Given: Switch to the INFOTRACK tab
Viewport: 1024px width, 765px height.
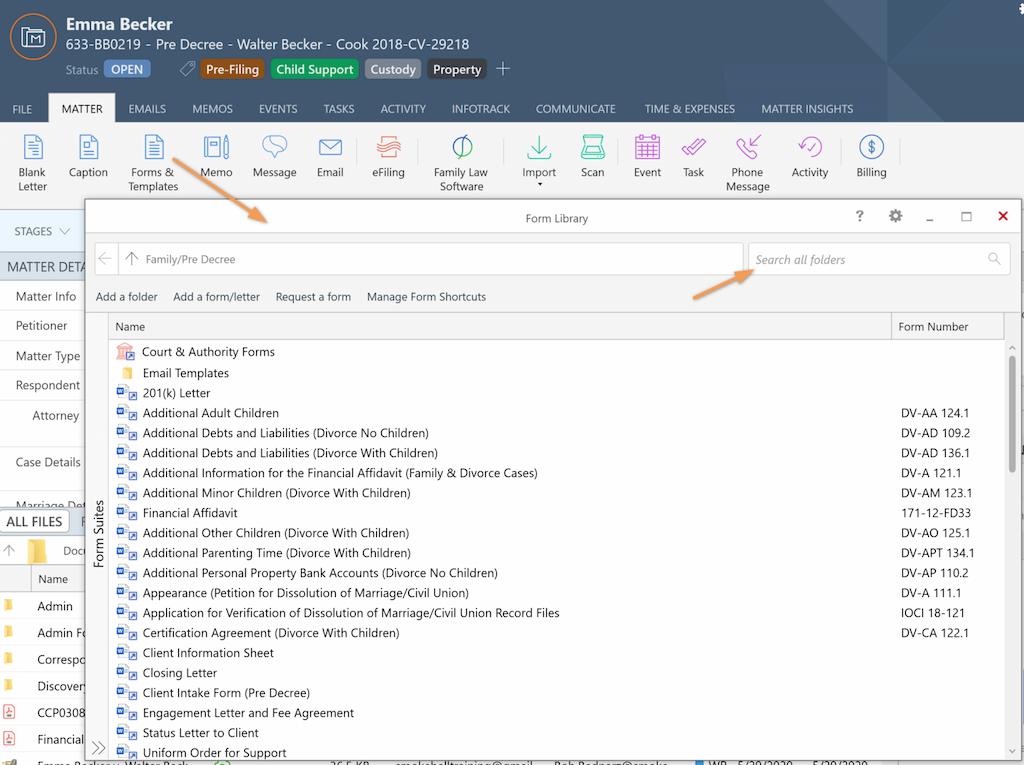Looking at the screenshot, I should click(x=481, y=109).
